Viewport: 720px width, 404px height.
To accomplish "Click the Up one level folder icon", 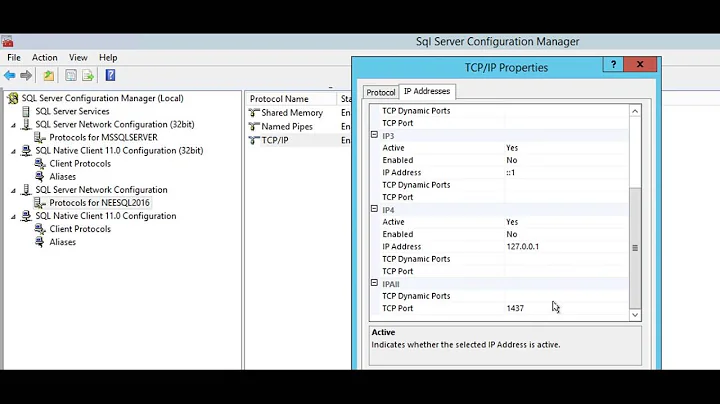I will 49,75.
